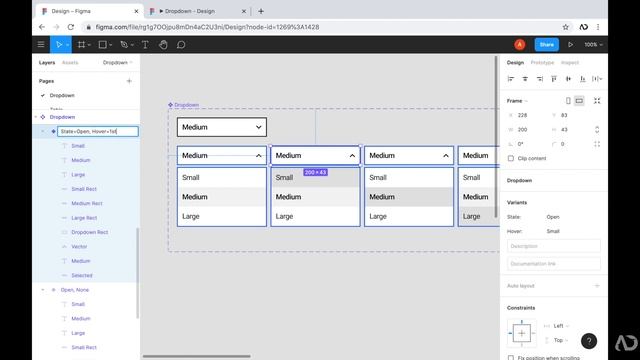The height and width of the screenshot is (360, 640).
Task: Open the Dropdown page selector in Layers panel
Action: click(118, 62)
